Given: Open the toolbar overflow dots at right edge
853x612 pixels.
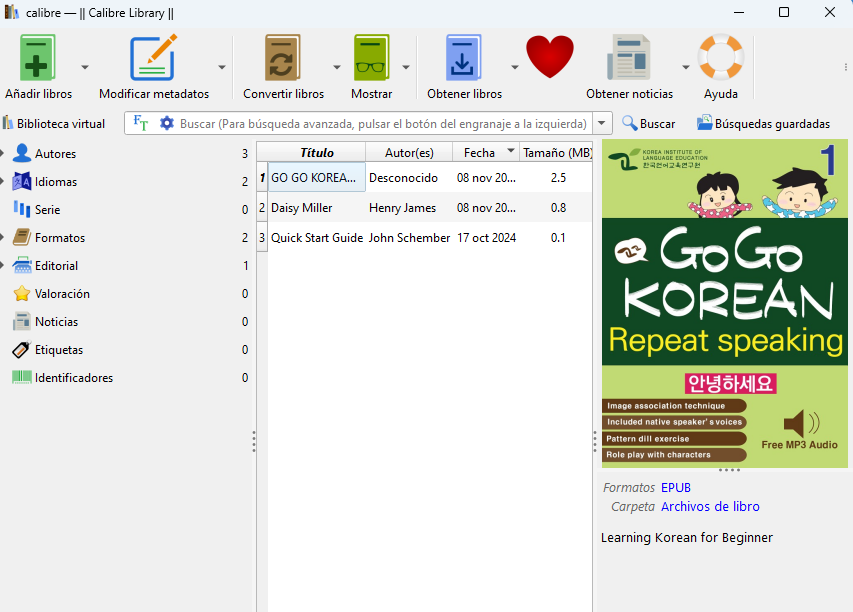Looking at the screenshot, I should pyautogui.click(x=845, y=67).
